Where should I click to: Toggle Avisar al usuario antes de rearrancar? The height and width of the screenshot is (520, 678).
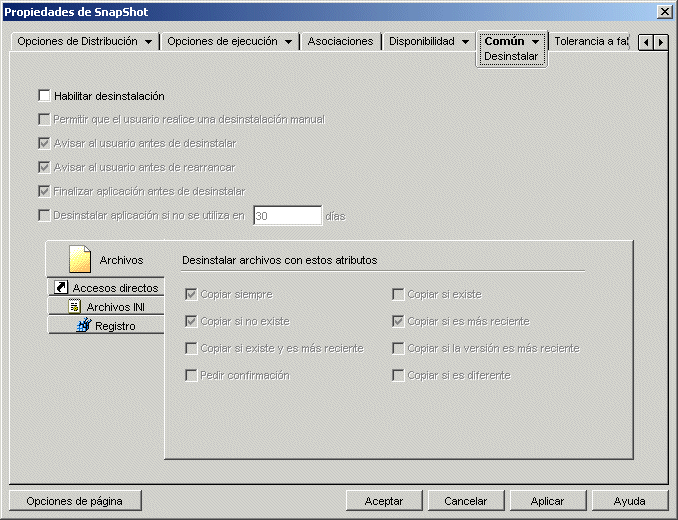point(44,167)
